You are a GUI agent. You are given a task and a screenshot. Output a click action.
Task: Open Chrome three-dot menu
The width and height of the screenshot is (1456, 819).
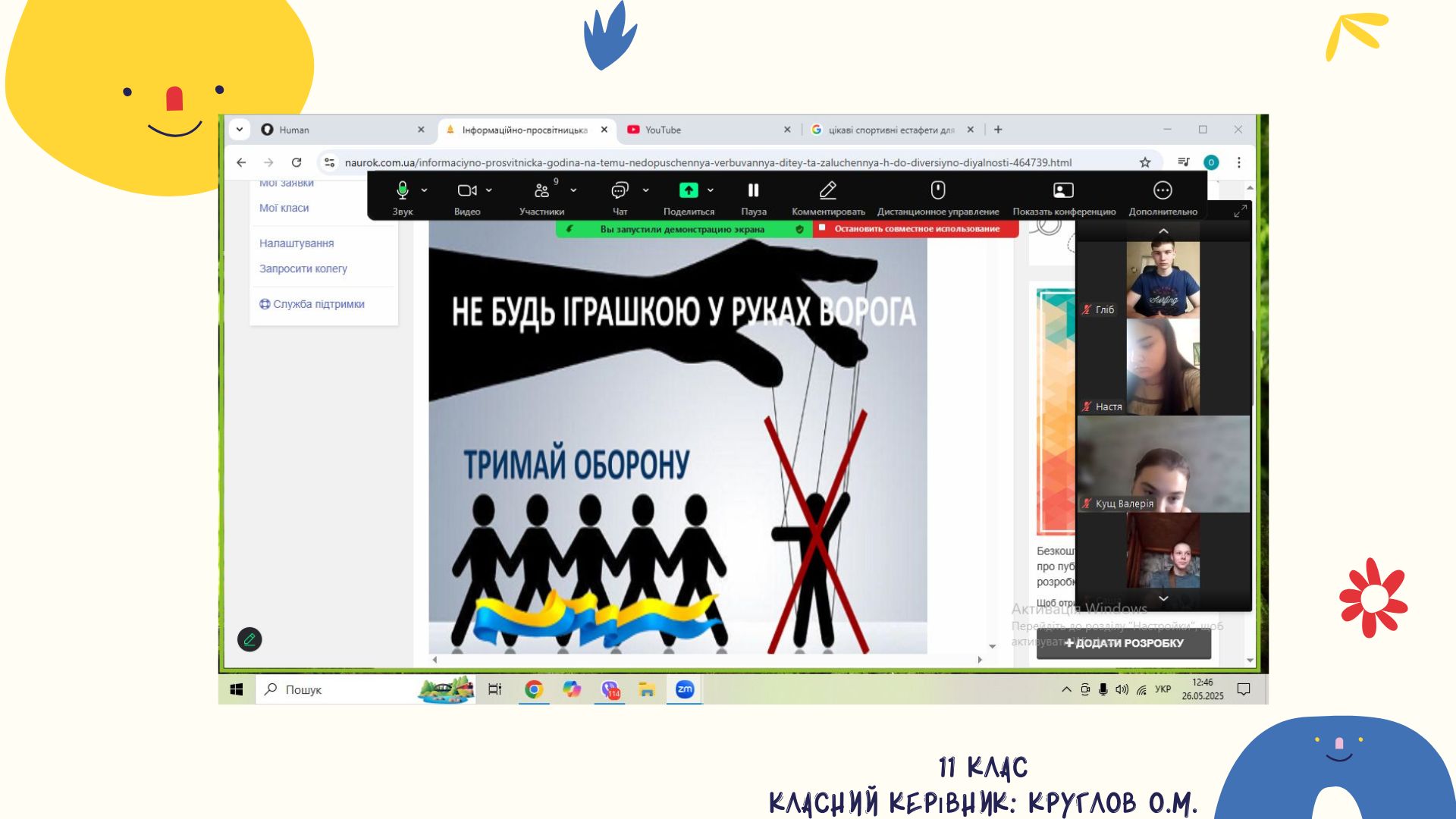1239,162
